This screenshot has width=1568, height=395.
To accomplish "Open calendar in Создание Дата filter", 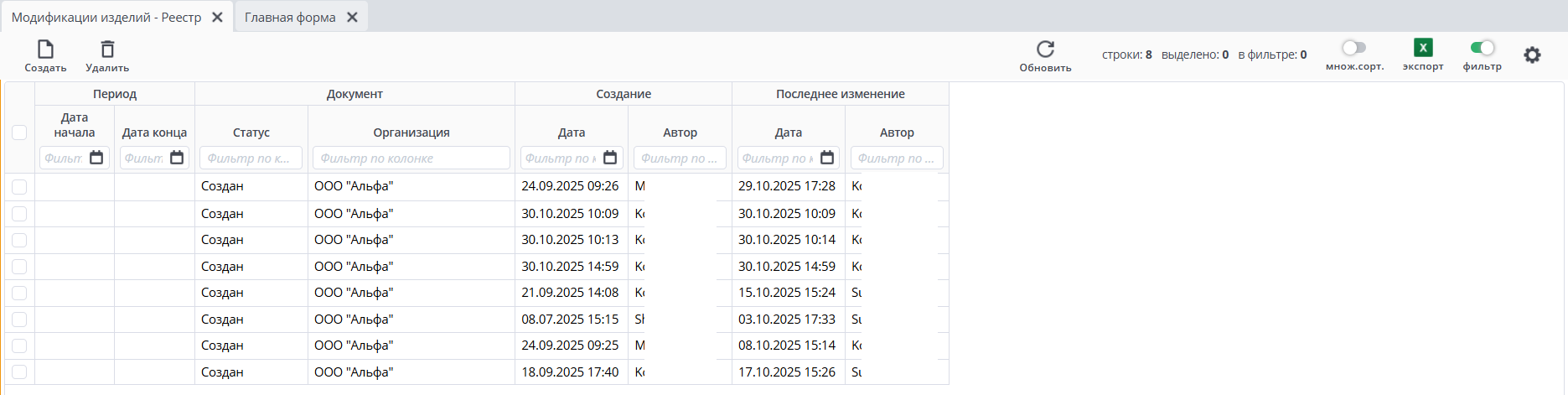I will point(610,158).
